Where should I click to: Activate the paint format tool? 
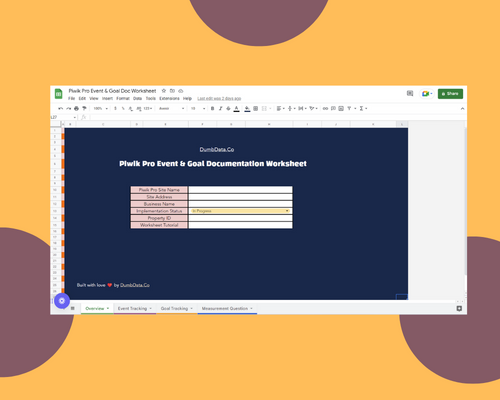click(x=84, y=108)
